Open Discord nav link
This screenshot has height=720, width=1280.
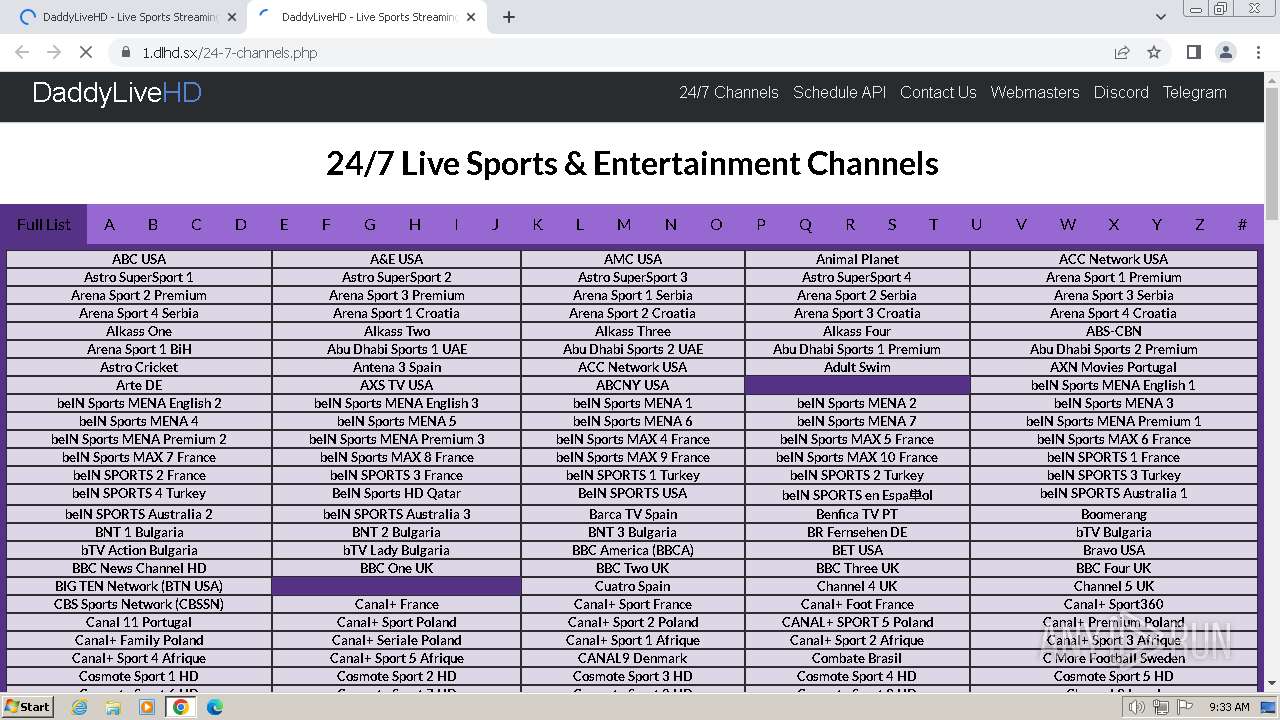click(1121, 92)
